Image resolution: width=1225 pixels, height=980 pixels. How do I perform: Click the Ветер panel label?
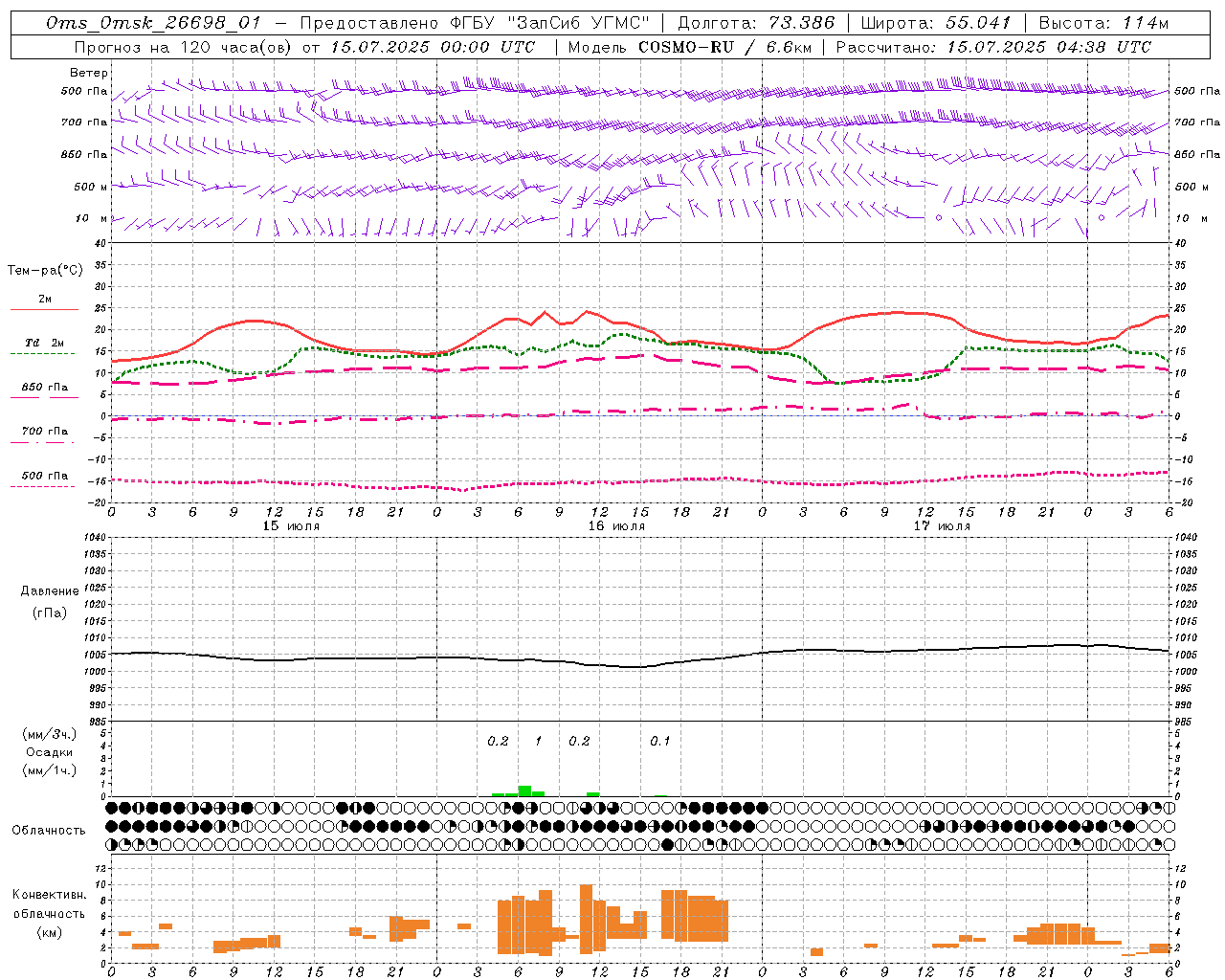[x=89, y=73]
